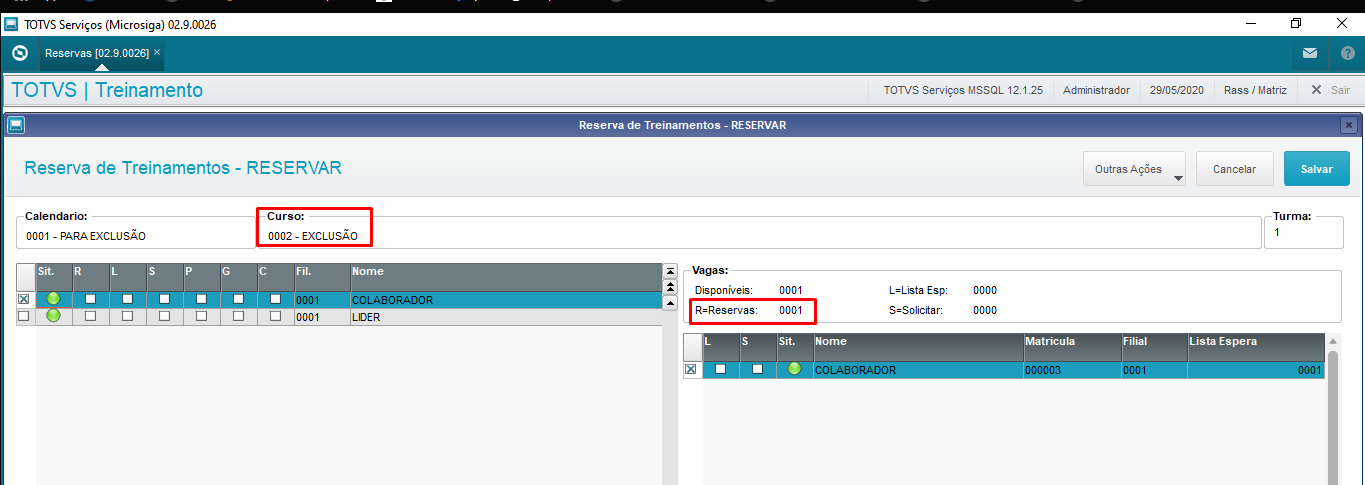Close the Reserva de Treinamentos dialog

[x=1348, y=125]
